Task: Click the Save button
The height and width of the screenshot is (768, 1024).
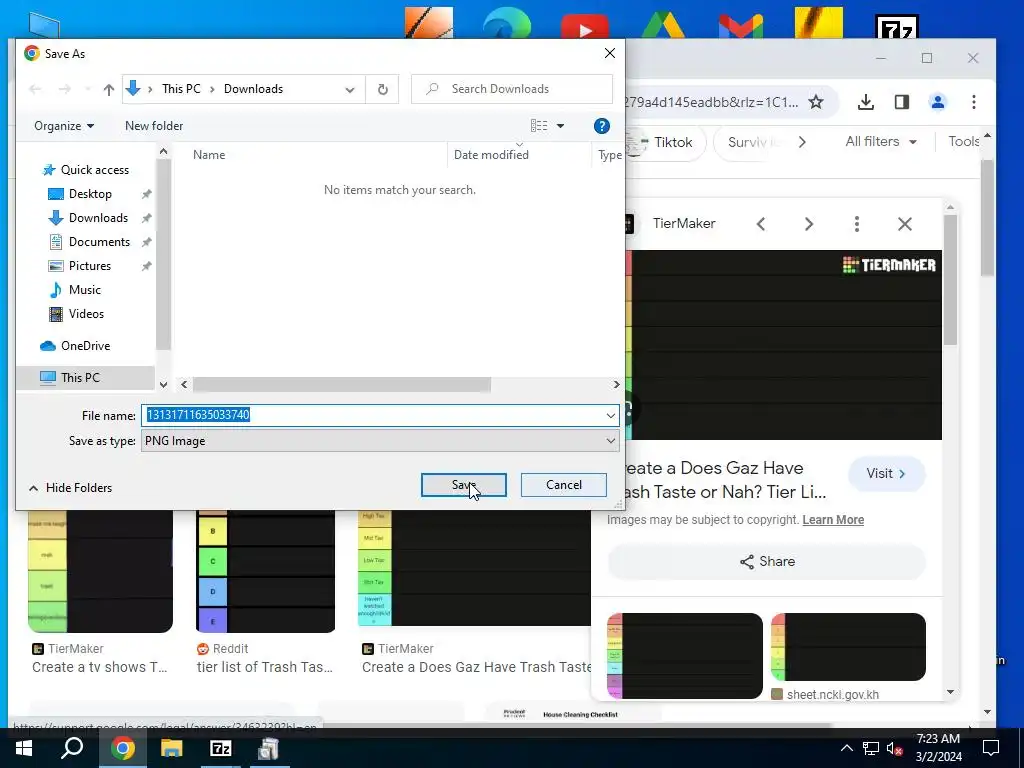Action: (464, 485)
